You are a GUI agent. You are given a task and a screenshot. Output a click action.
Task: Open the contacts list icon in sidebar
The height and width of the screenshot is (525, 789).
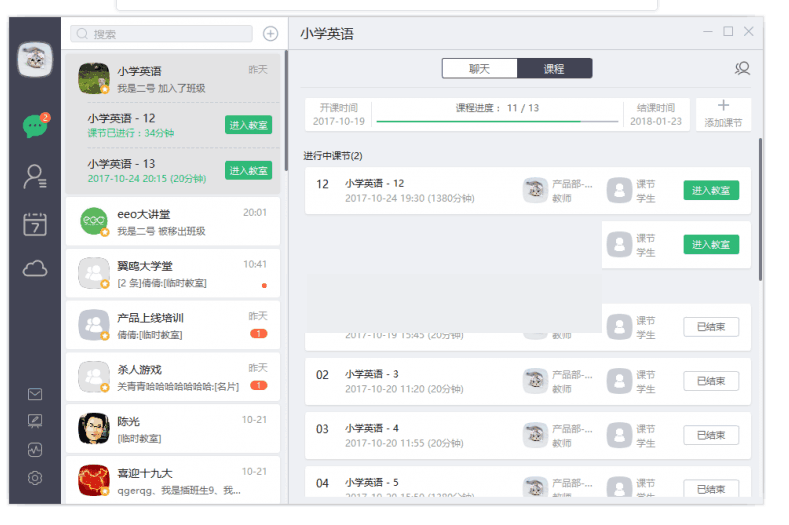point(35,177)
